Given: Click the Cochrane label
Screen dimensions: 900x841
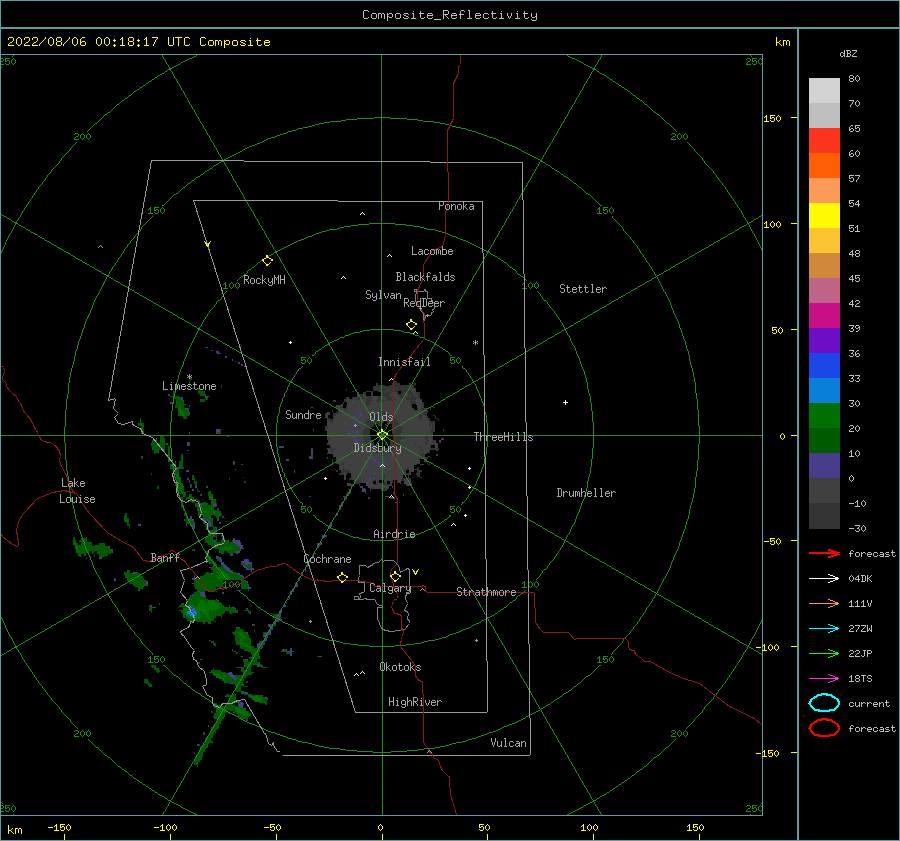Looking at the screenshot, I should click(x=327, y=559).
